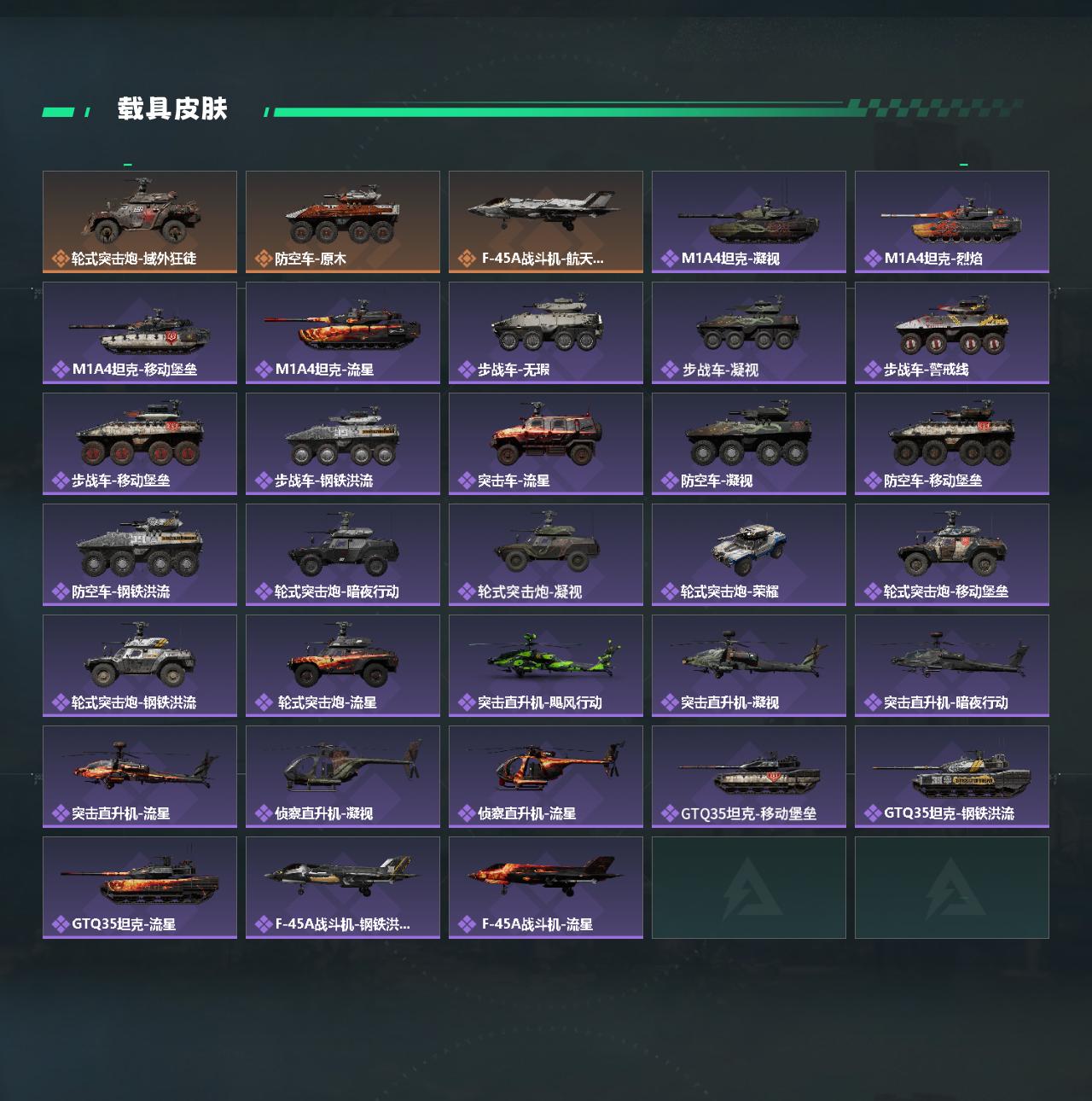Click rarity icon beside 防空车-钢铁洪流 label
The image size is (1092, 1101).
60,591
